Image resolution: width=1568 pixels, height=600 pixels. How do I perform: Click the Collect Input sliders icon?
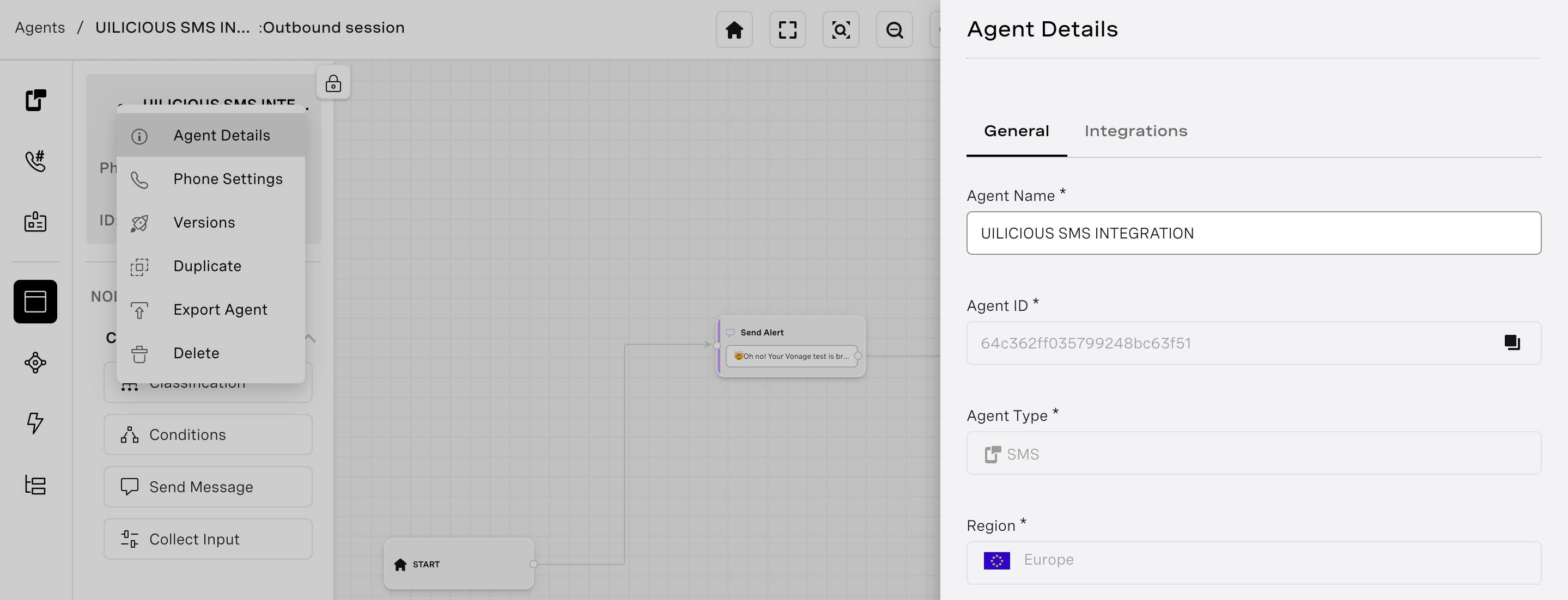129,539
